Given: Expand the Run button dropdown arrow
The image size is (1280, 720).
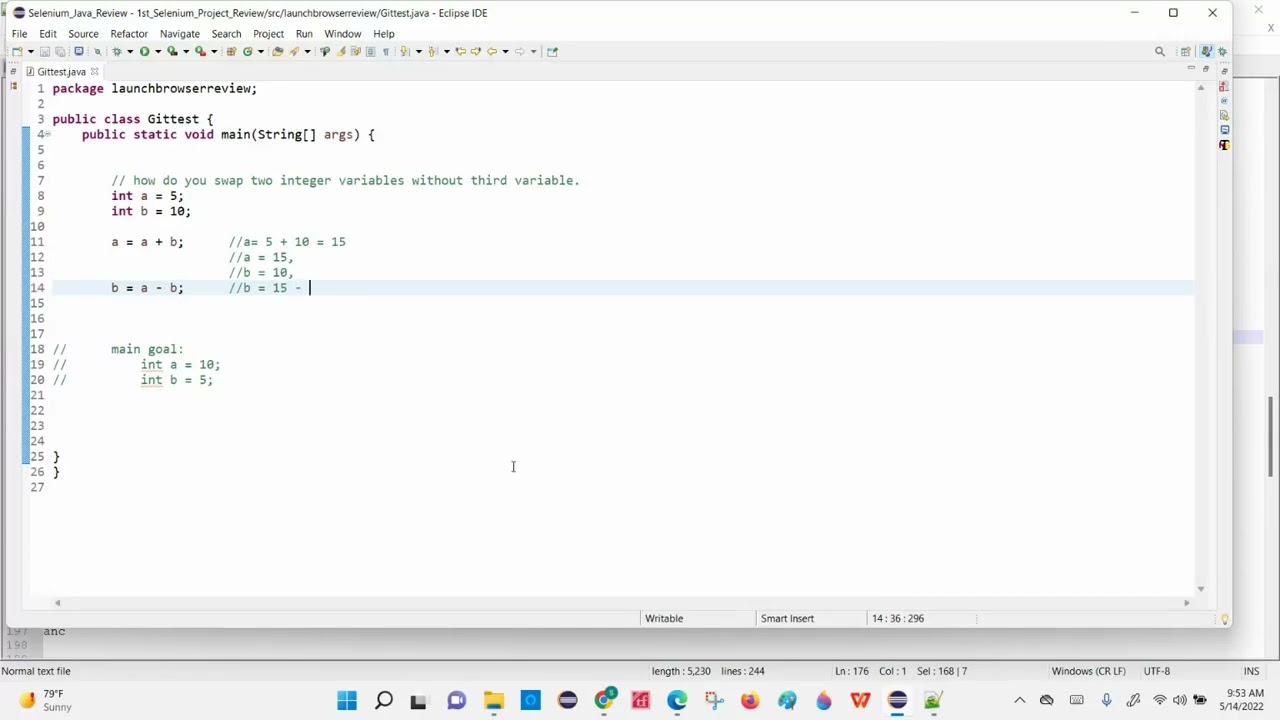Looking at the screenshot, I should tap(158, 51).
